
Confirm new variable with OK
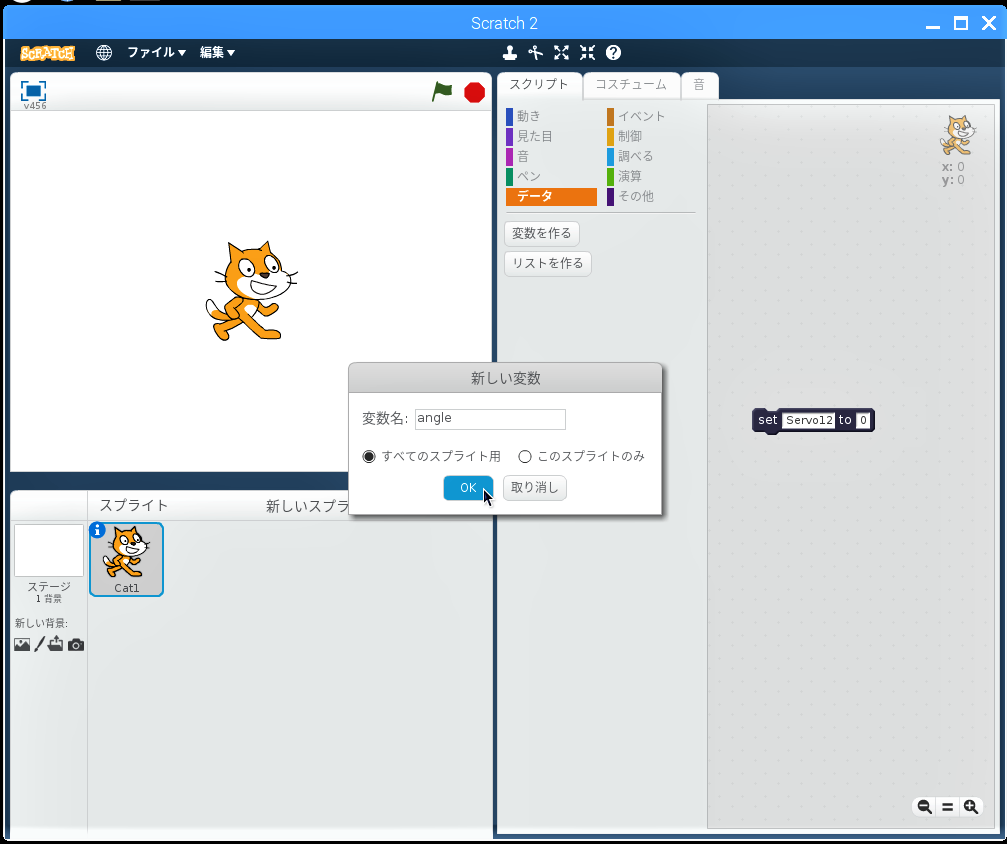[x=468, y=488]
